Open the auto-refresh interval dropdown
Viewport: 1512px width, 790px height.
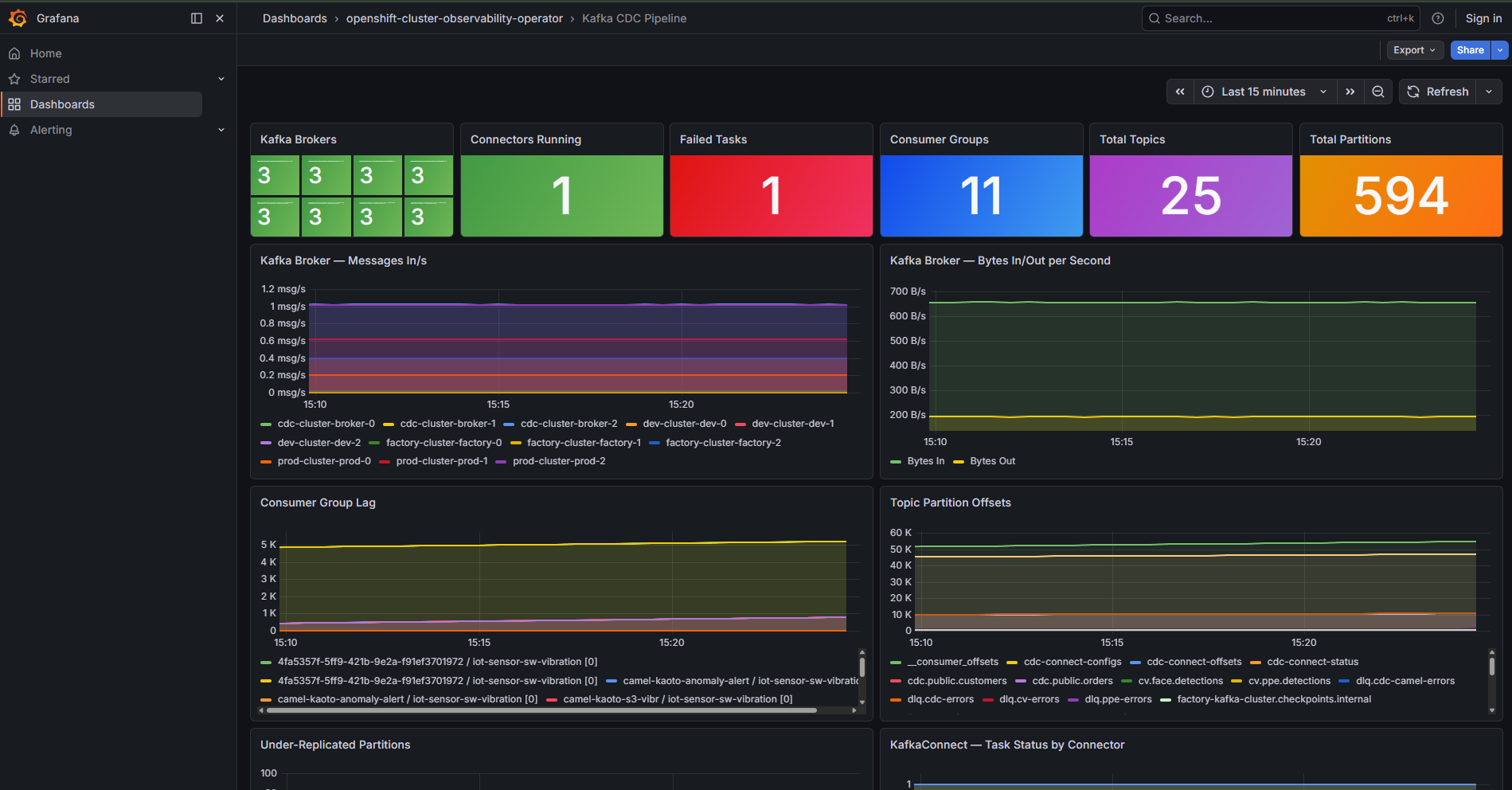(1489, 92)
